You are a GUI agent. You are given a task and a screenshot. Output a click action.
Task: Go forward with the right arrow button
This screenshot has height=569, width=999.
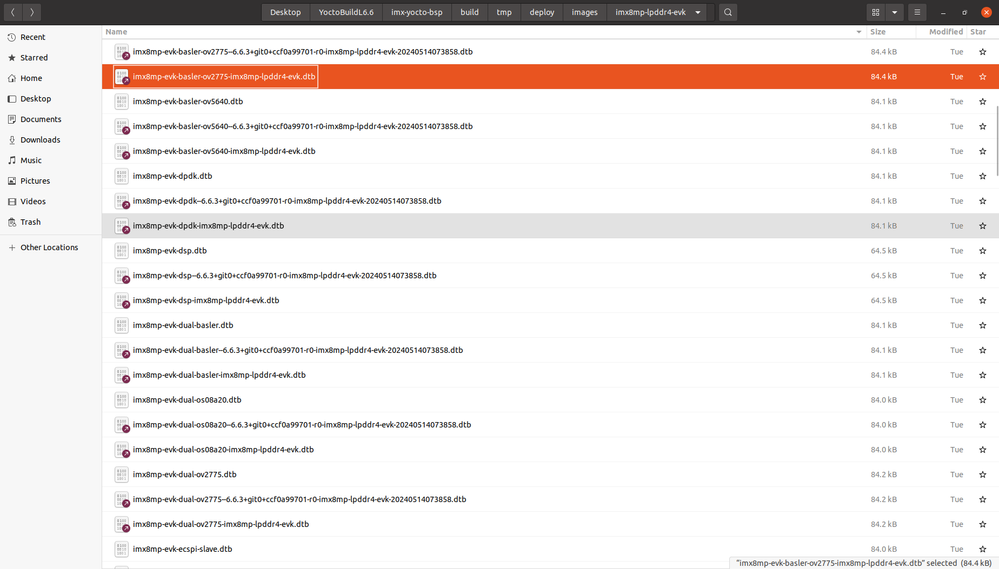click(32, 12)
